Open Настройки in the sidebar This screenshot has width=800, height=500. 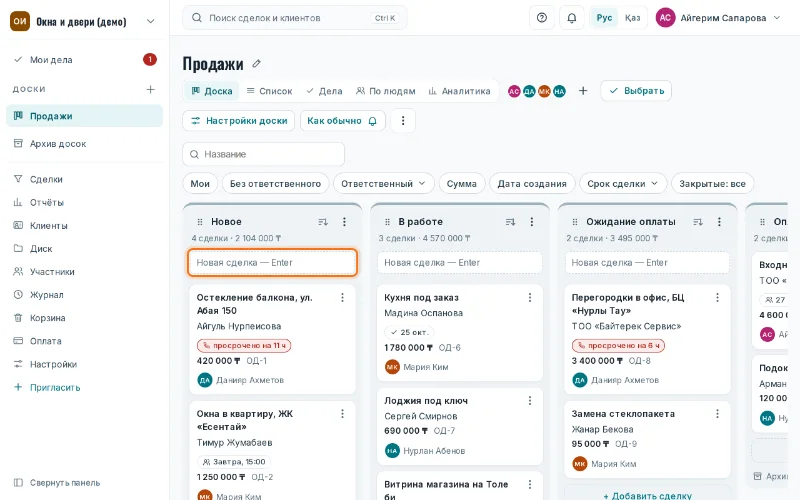point(85,364)
